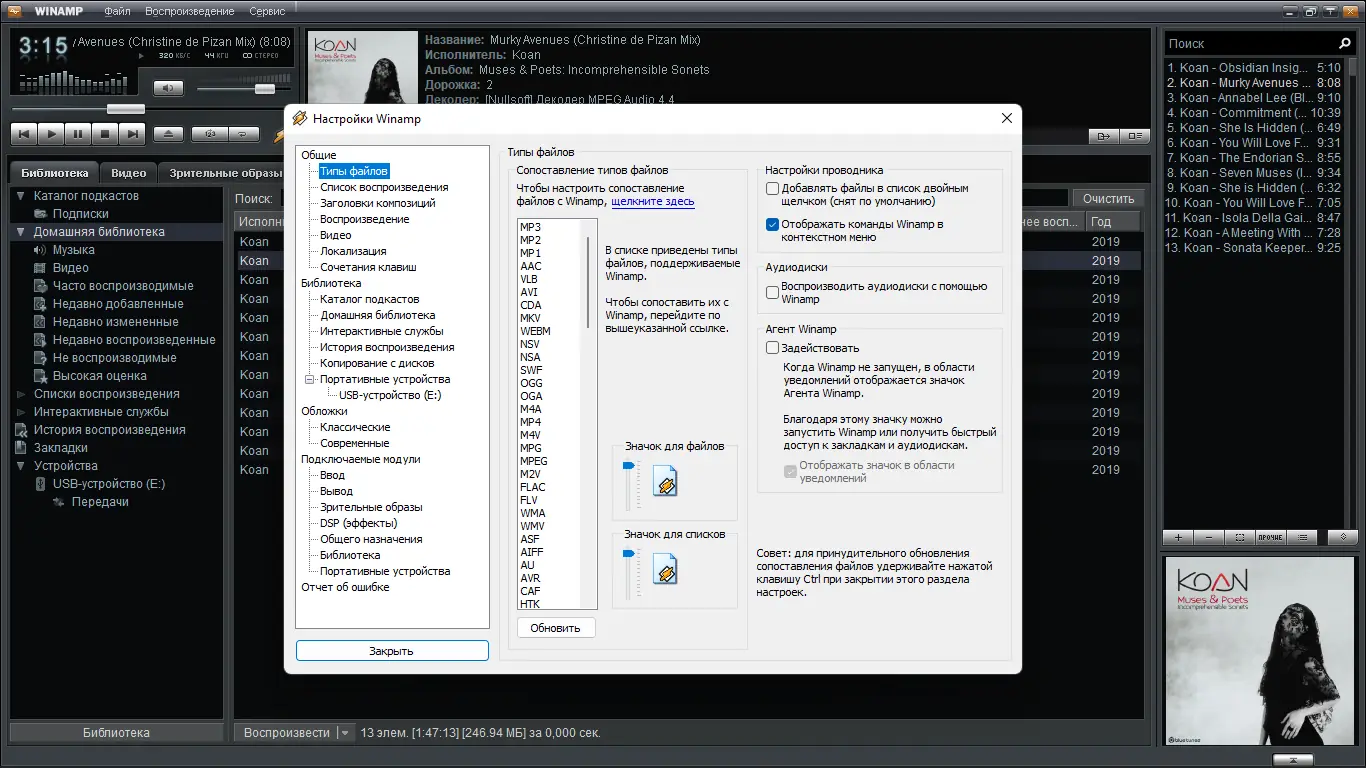Click the selection button under the playlist
Viewport: 1366px width, 768px height.
[1240, 537]
